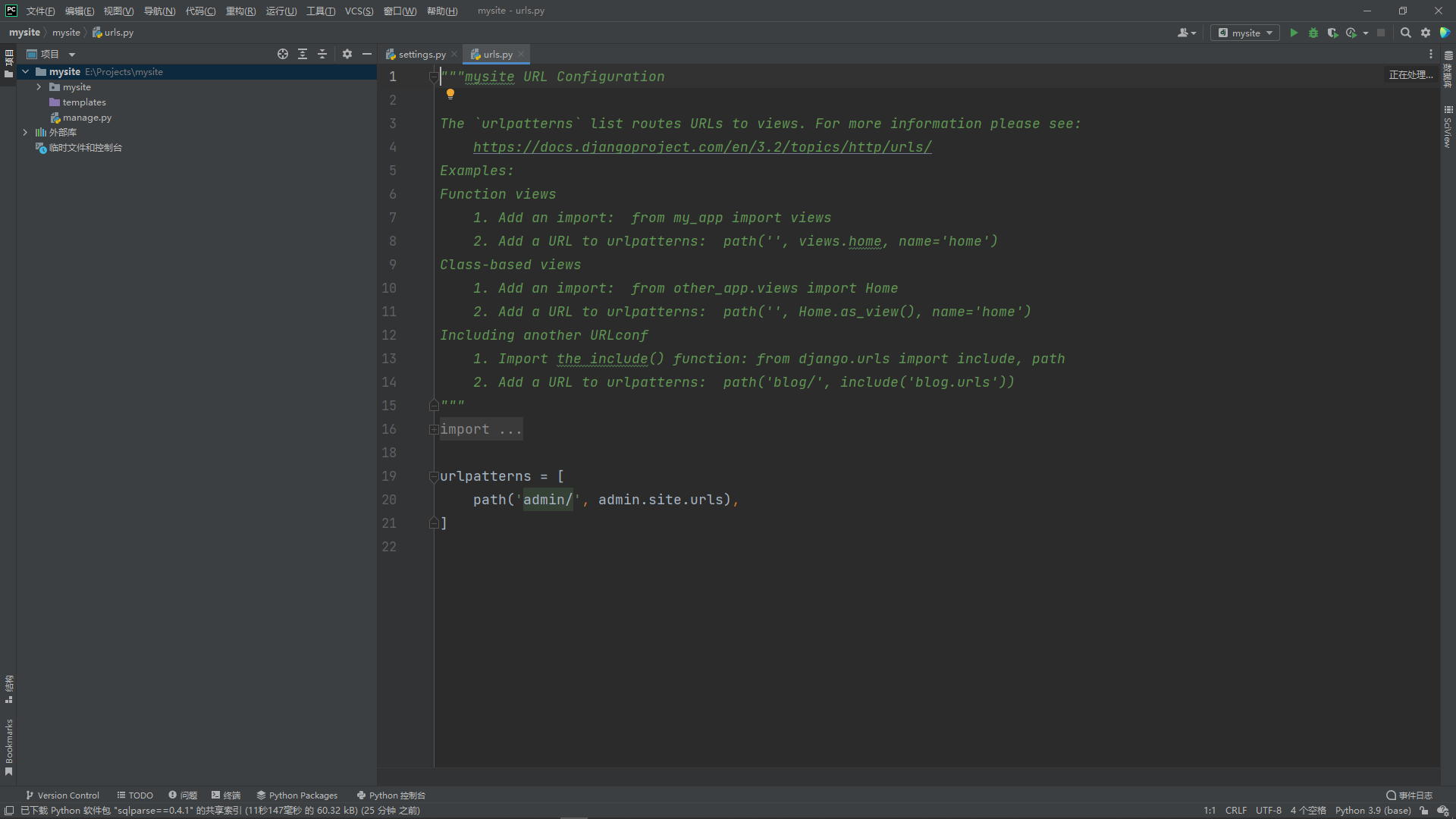
Task: Toggle tool window bars icon bottom-left
Action: (9, 811)
